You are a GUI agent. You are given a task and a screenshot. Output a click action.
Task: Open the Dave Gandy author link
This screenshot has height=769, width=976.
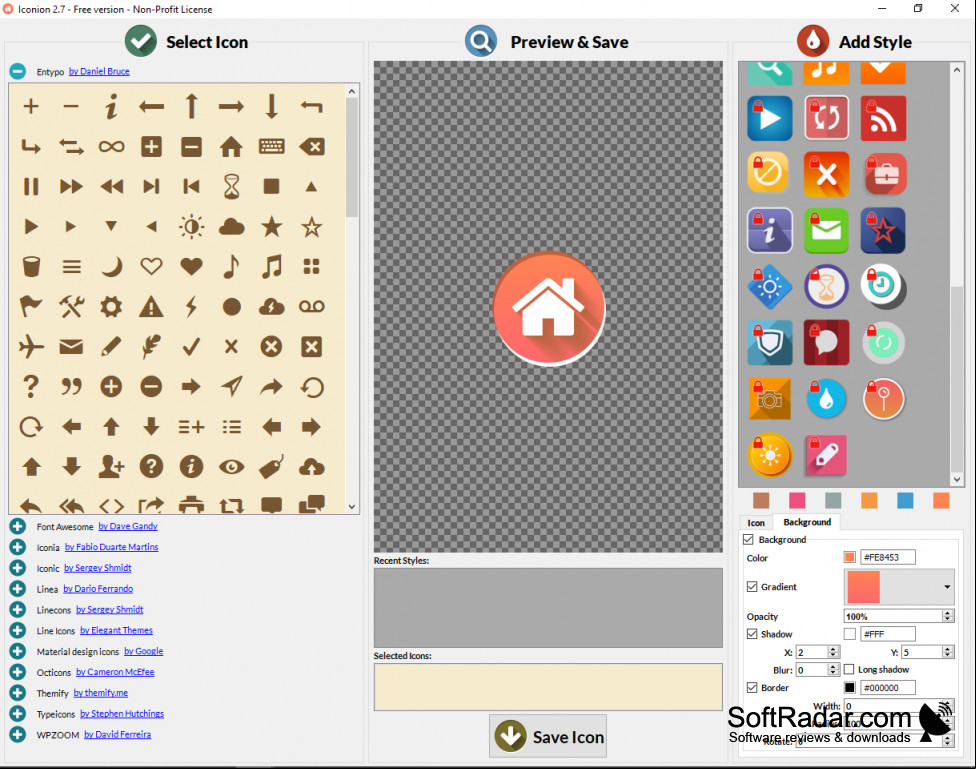(x=128, y=526)
